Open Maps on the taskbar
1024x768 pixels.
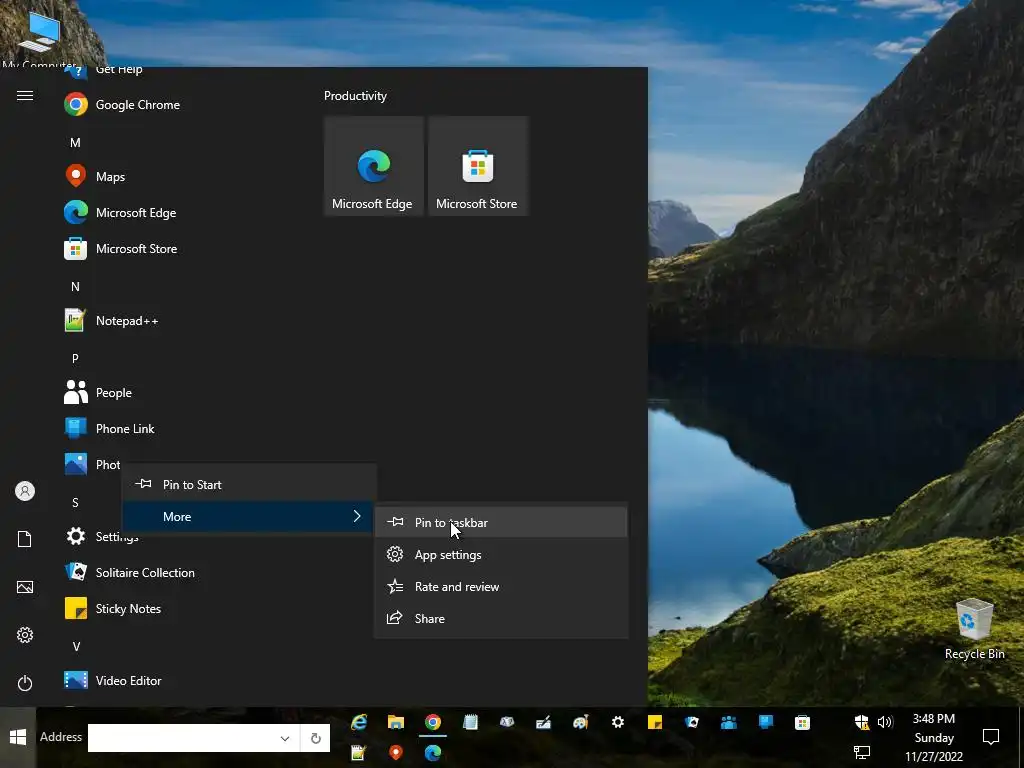[x=396, y=753]
